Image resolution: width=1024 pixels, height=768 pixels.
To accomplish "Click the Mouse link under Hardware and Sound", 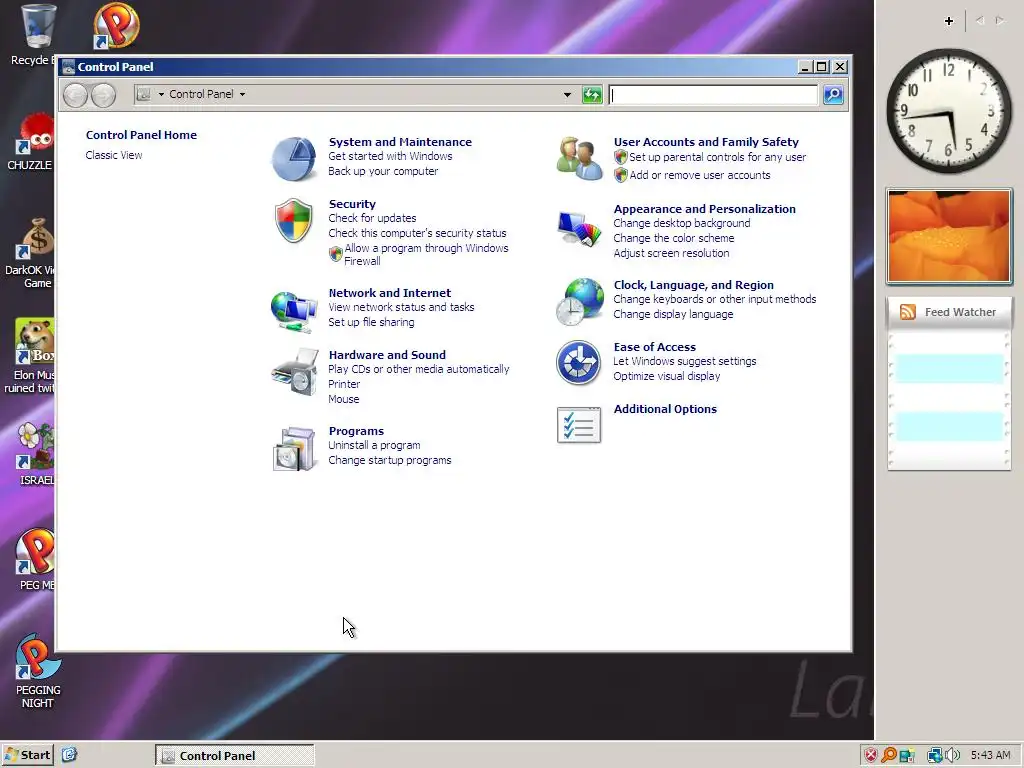I will [x=344, y=400].
